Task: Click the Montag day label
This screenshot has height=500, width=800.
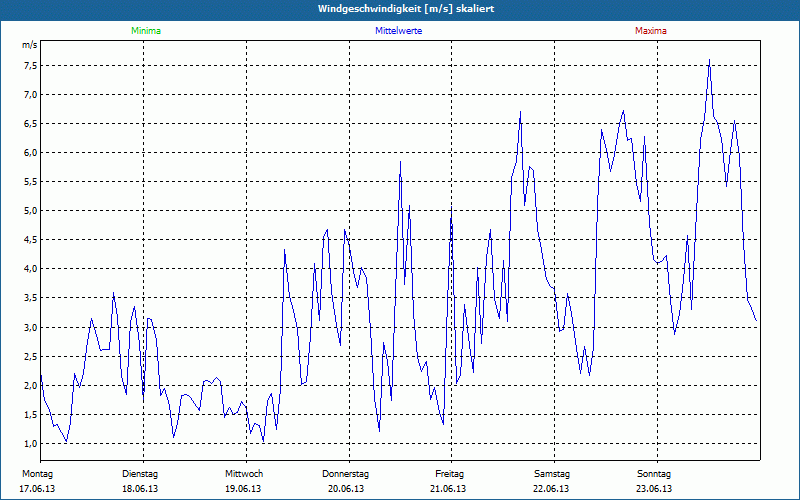Action: click(x=37, y=474)
